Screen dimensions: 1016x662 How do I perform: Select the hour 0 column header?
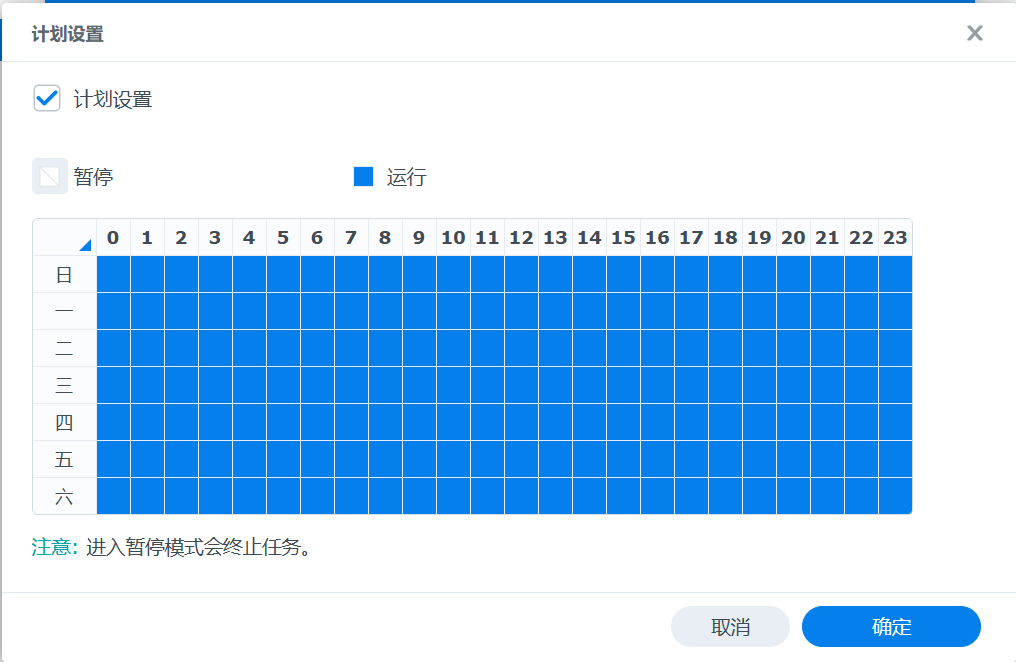113,237
